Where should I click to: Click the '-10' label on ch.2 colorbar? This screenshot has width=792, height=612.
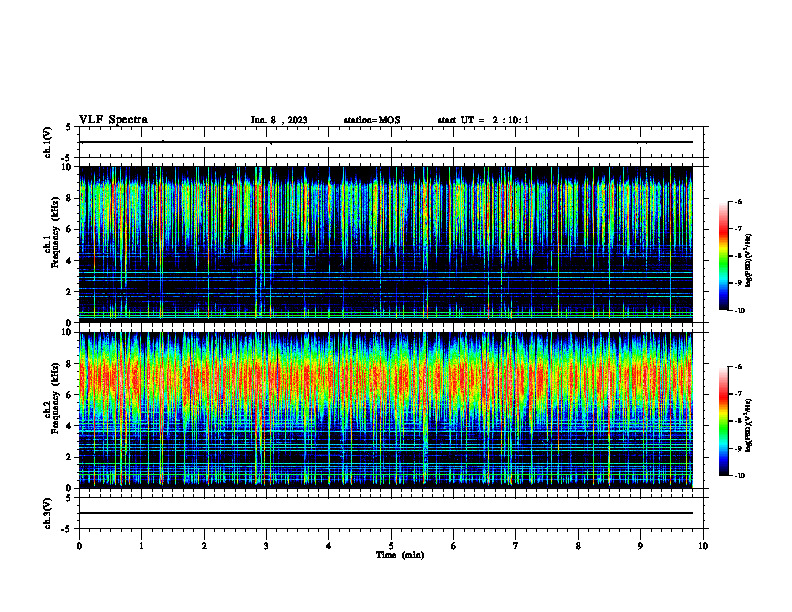pos(740,476)
